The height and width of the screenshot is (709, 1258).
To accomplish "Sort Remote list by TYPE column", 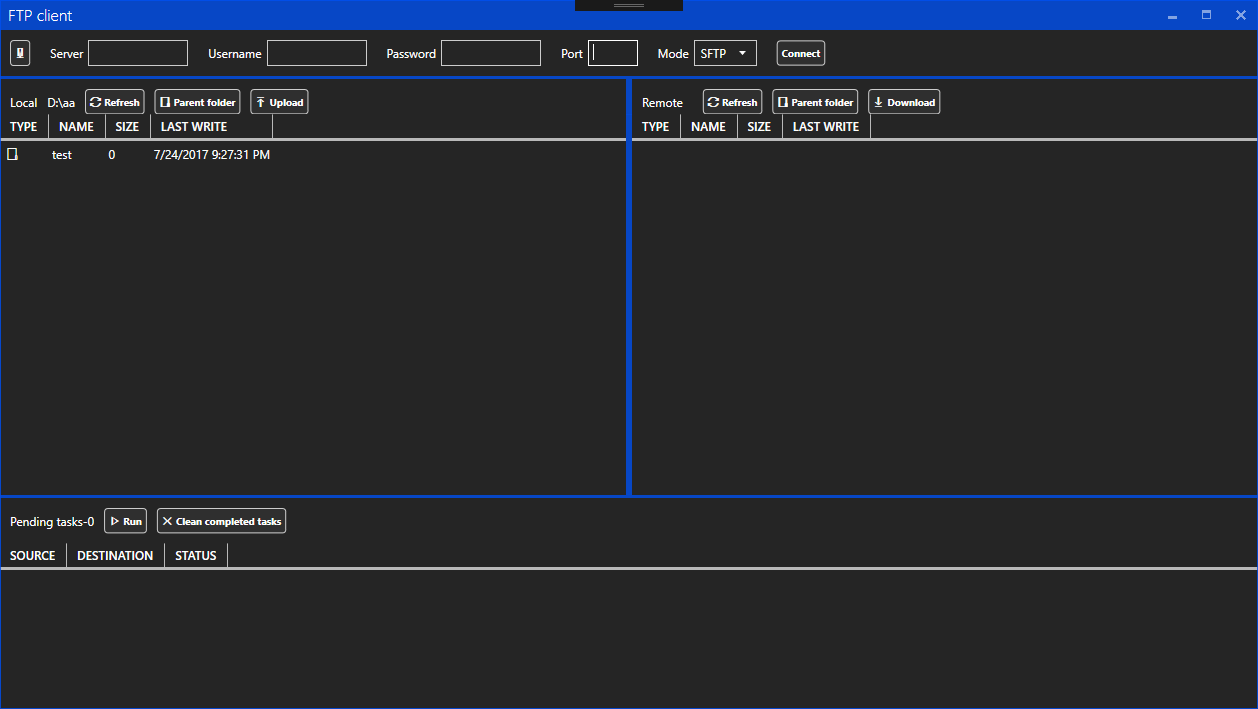I will [656, 127].
